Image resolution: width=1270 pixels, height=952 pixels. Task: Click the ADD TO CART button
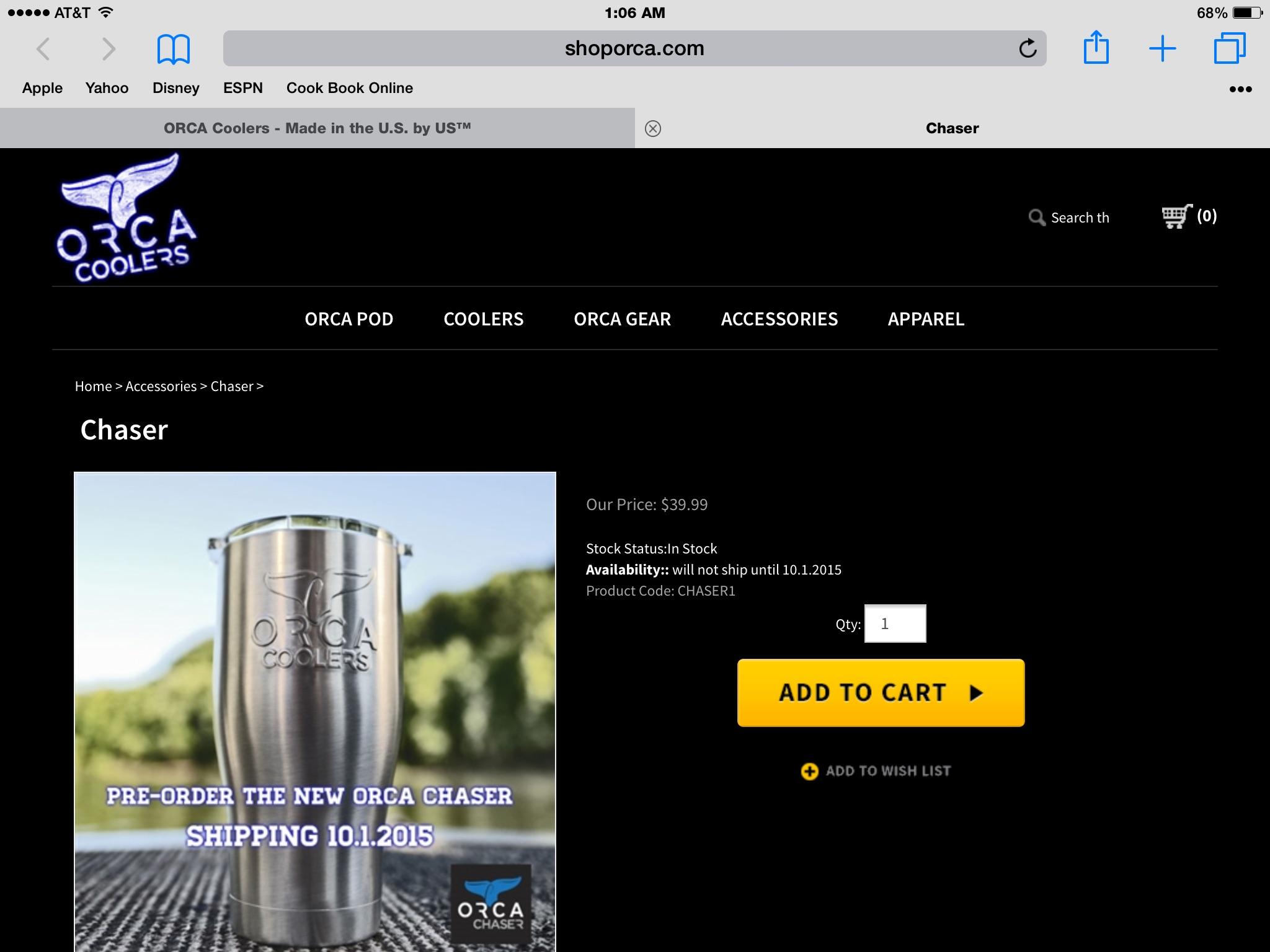881,692
